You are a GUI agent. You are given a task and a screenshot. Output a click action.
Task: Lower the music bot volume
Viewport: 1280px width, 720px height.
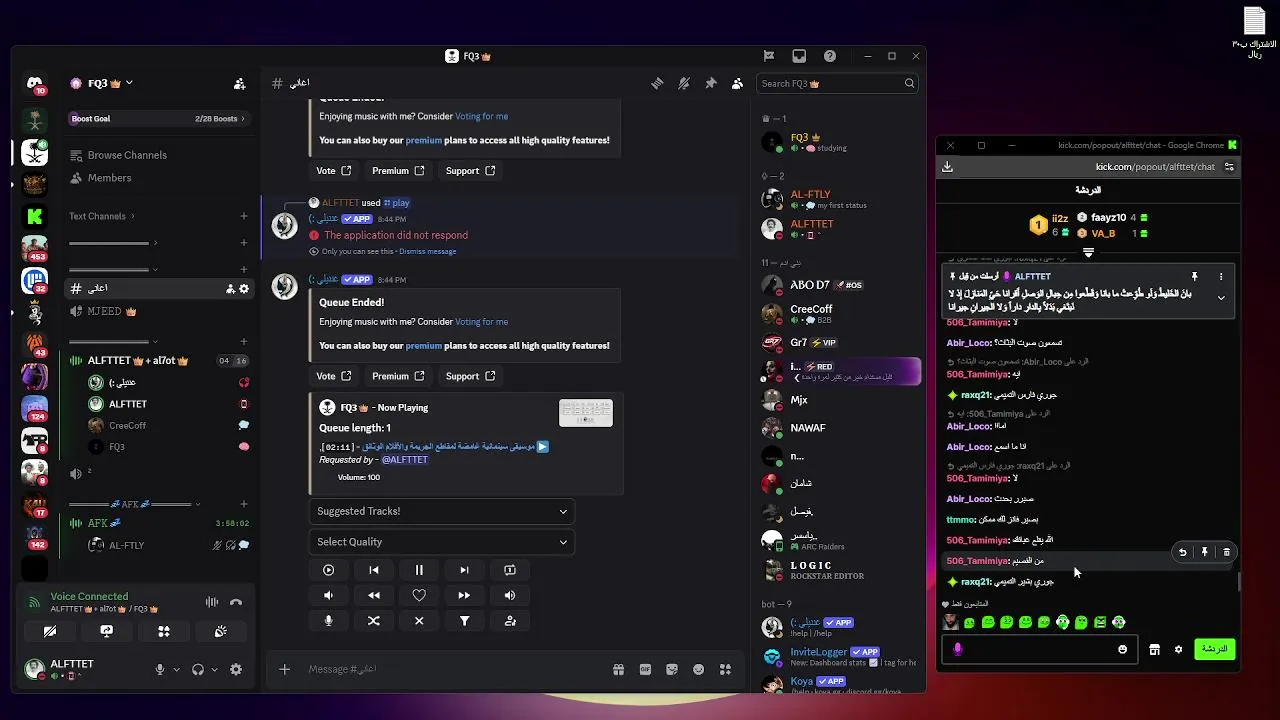point(328,595)
